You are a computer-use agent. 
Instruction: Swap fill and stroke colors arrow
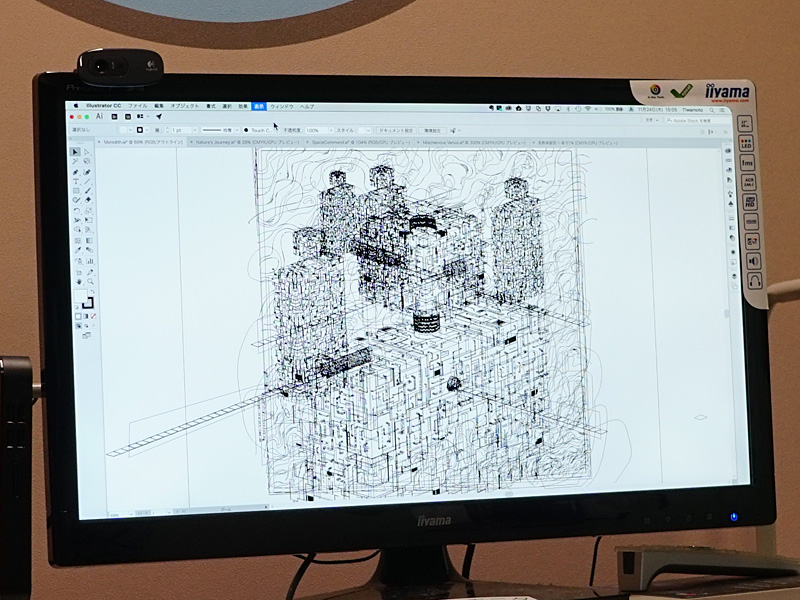(x=92, y=291)
